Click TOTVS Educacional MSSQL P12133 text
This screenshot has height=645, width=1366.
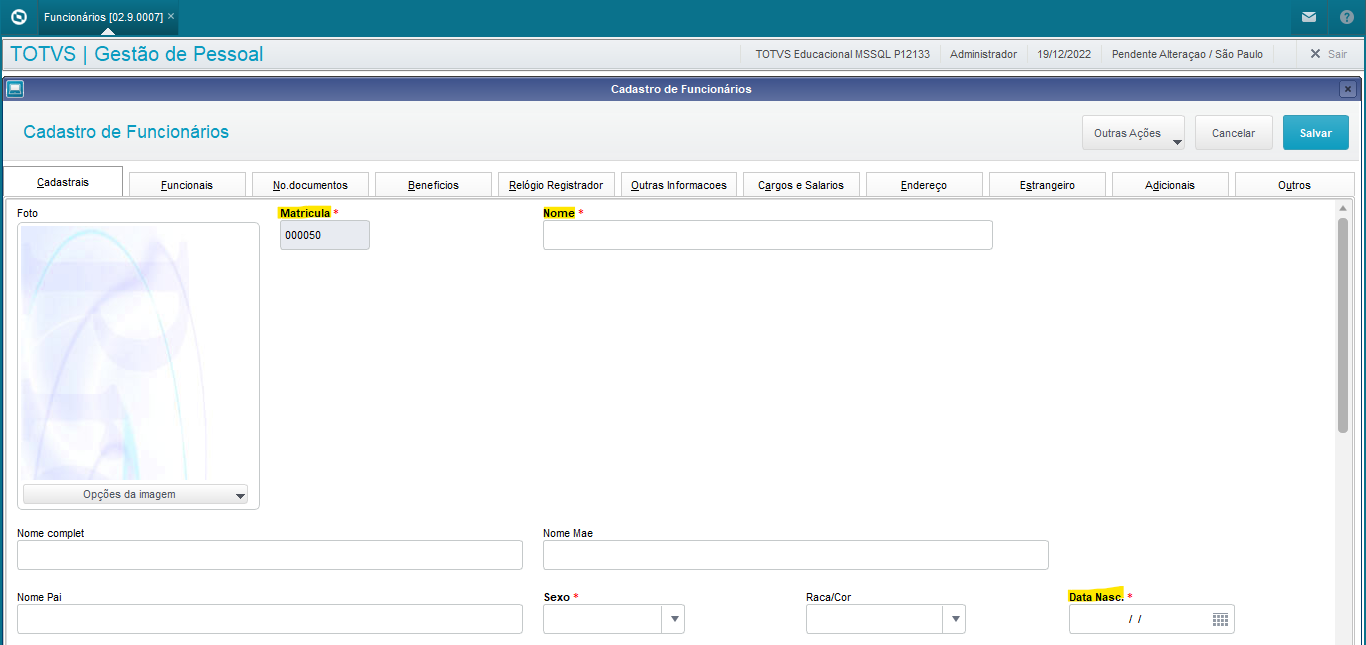pos(843,54)
